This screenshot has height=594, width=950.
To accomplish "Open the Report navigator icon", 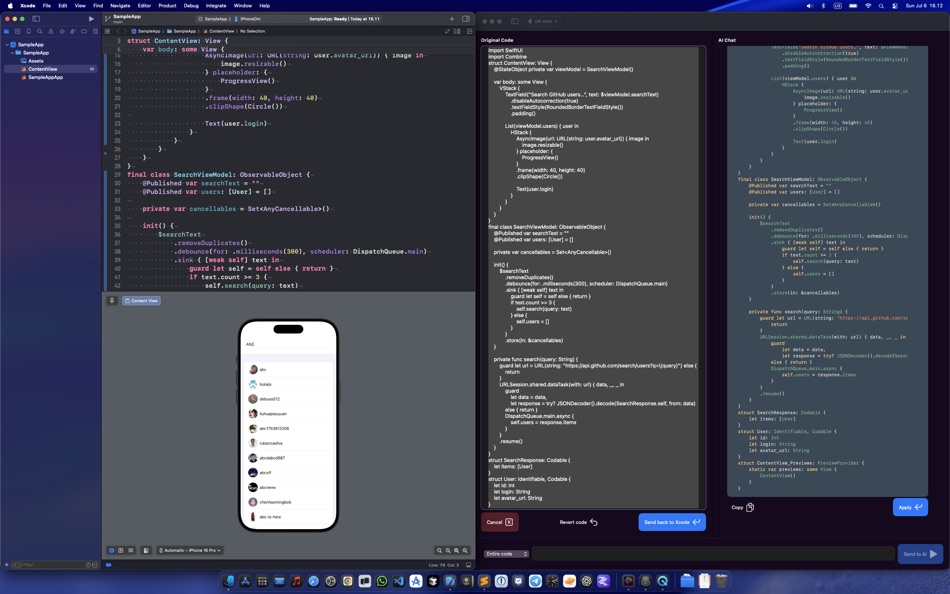I will pos(95,31).
